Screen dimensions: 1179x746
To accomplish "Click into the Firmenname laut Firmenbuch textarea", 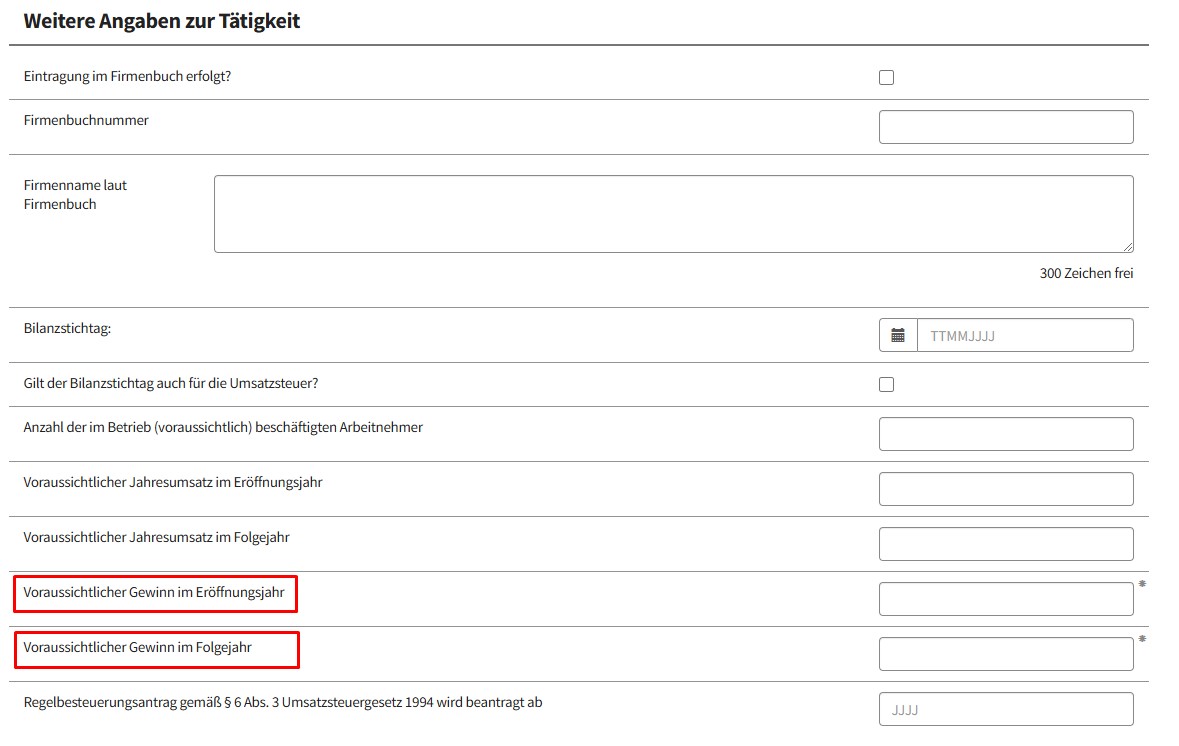I will click(672, 214).
